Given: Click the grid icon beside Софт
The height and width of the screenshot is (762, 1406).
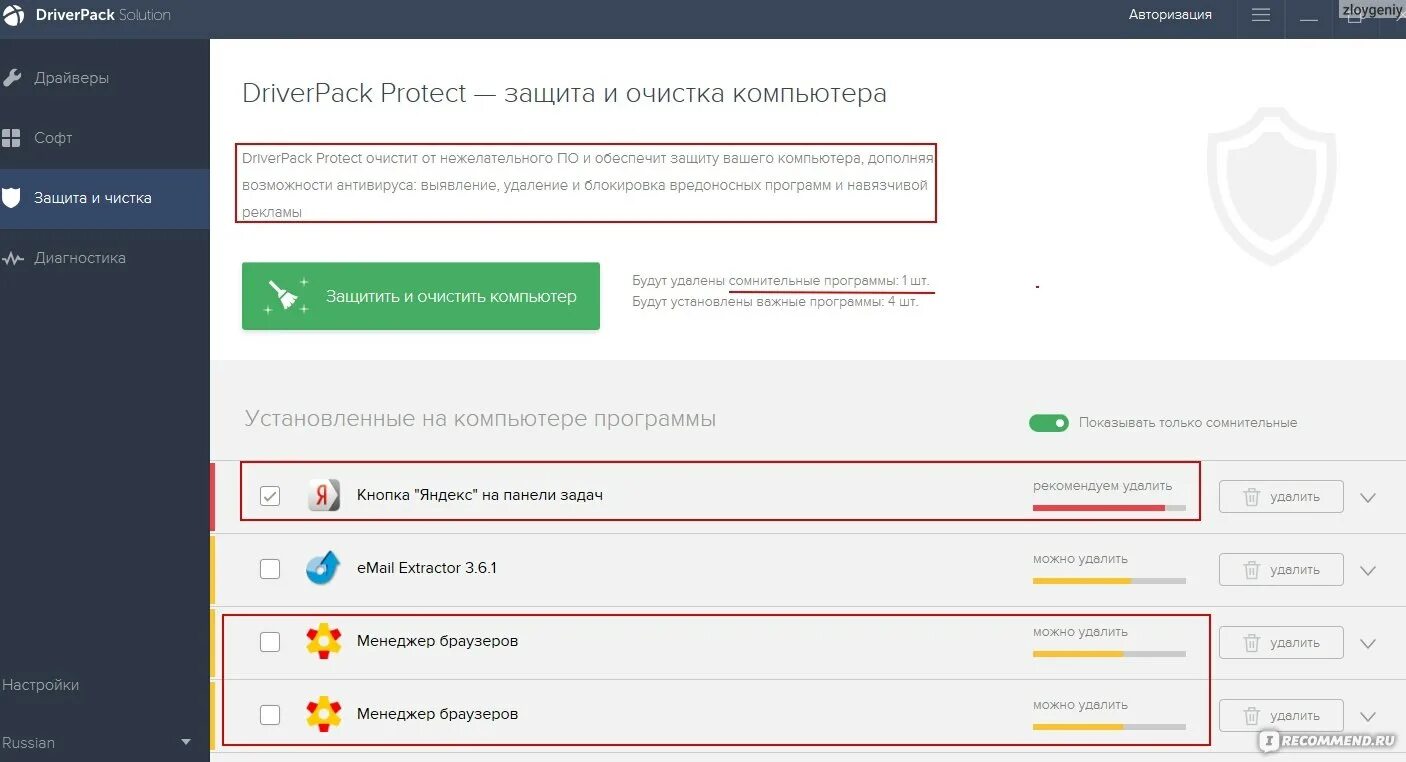Looking at the screenshot, I should [x=12, y=138].
